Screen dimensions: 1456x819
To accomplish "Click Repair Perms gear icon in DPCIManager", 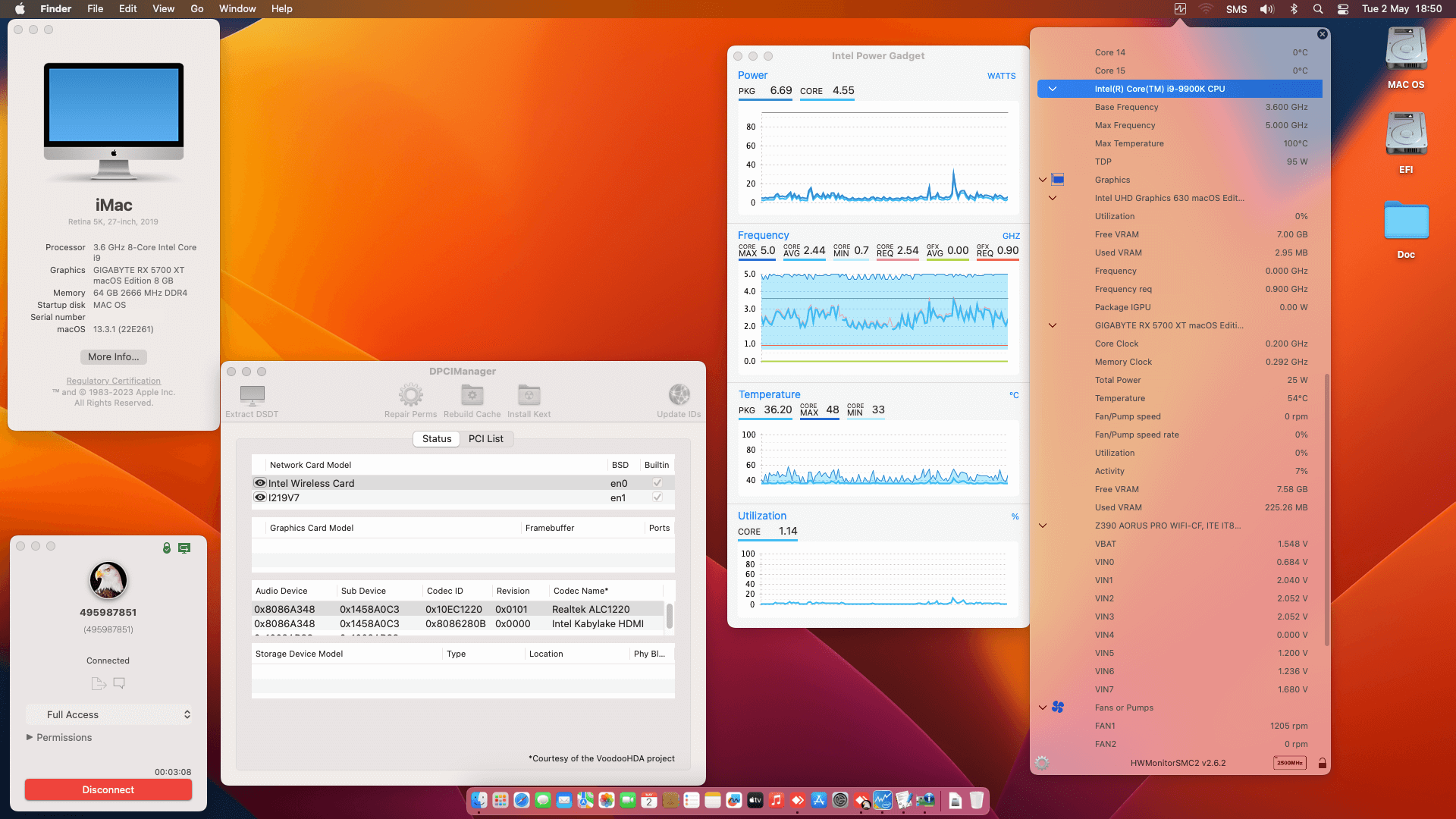I will (x=410, y=394).
